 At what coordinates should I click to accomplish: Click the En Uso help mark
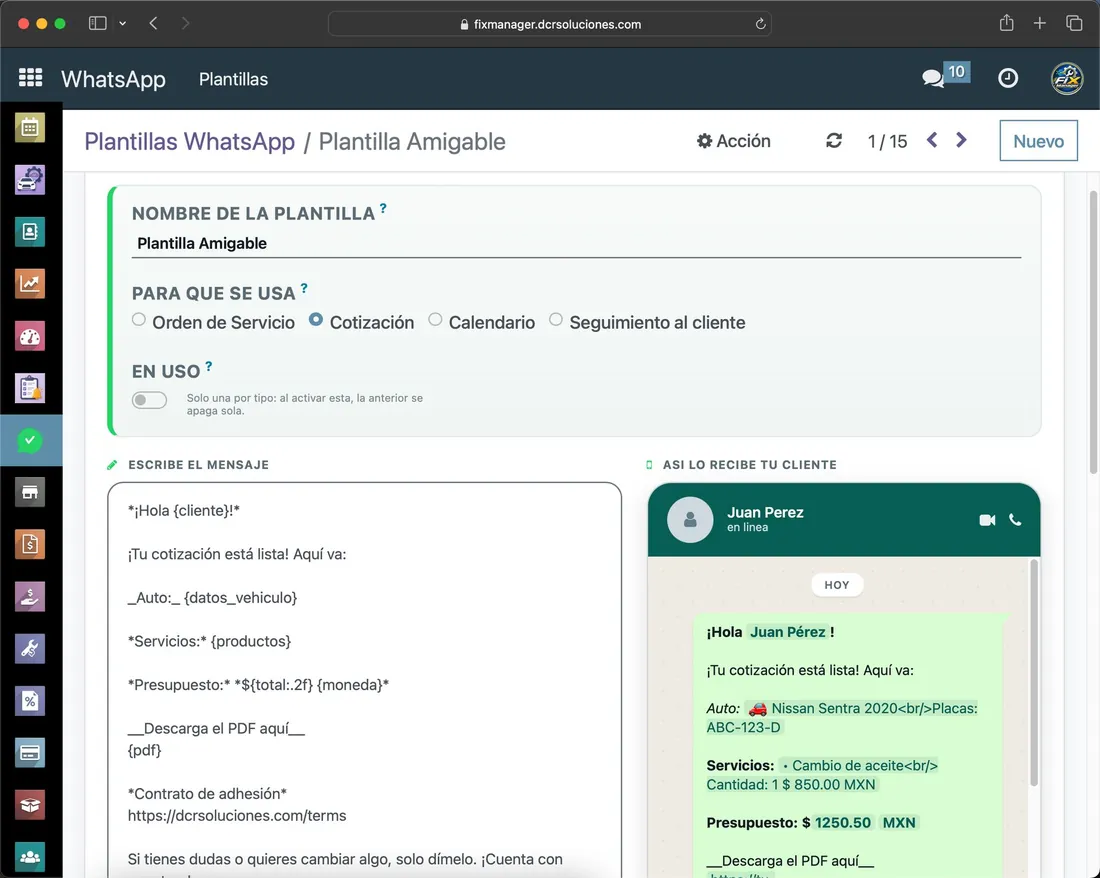208,366
